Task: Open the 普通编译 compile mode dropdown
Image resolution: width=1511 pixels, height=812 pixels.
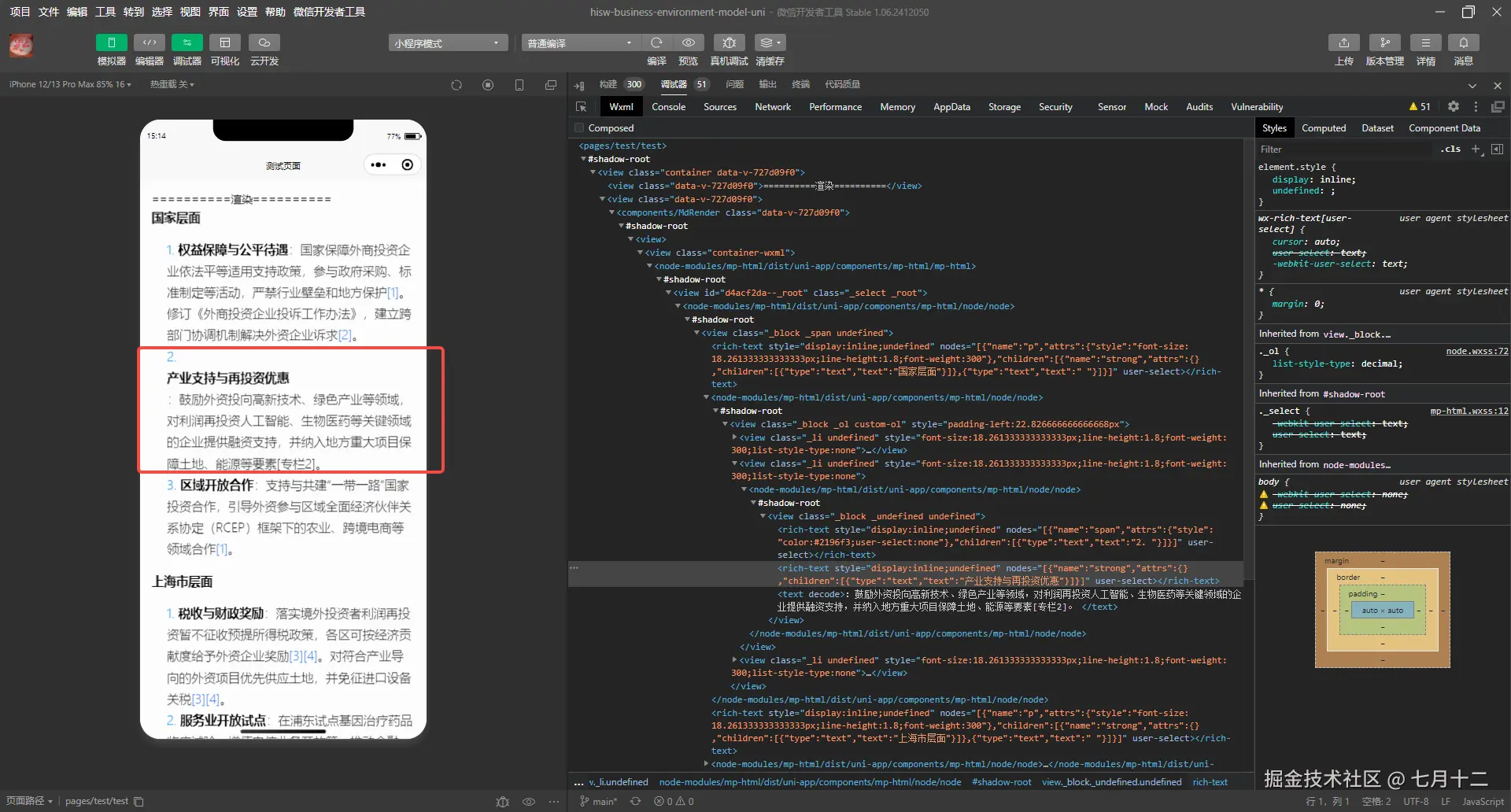Action: pyautogui.click(x=580, y=42)
